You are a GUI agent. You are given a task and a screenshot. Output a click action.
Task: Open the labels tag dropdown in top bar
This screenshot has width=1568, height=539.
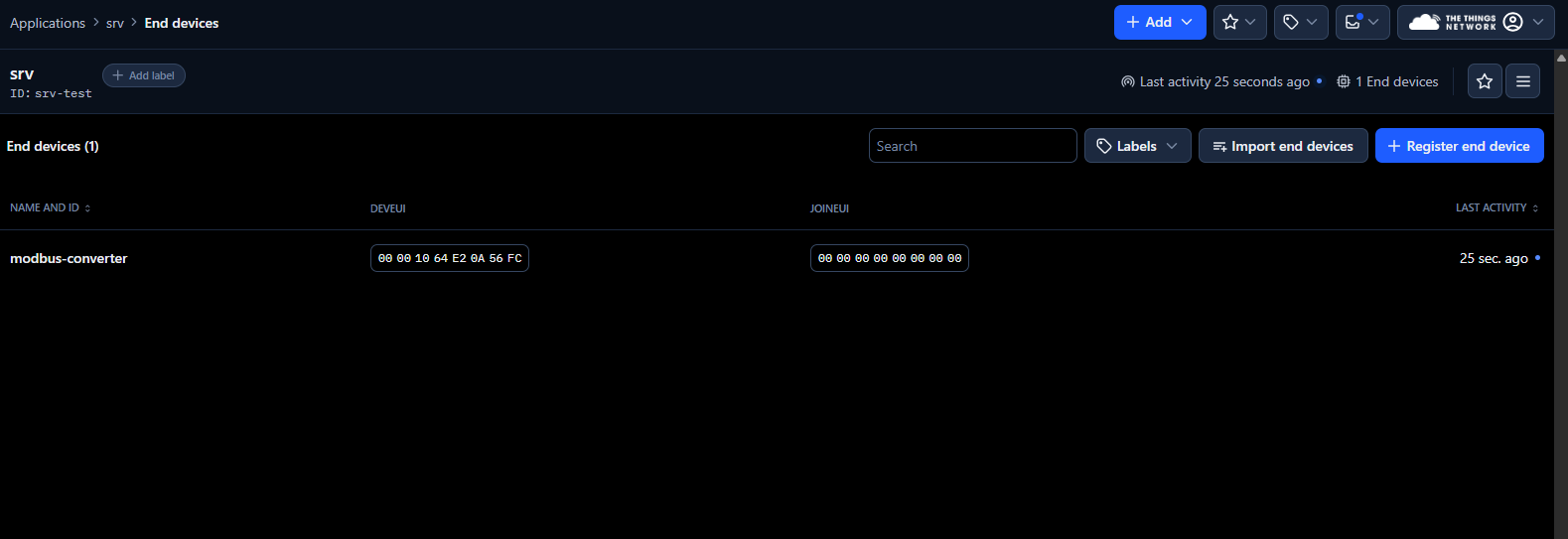coord(1301,22)
